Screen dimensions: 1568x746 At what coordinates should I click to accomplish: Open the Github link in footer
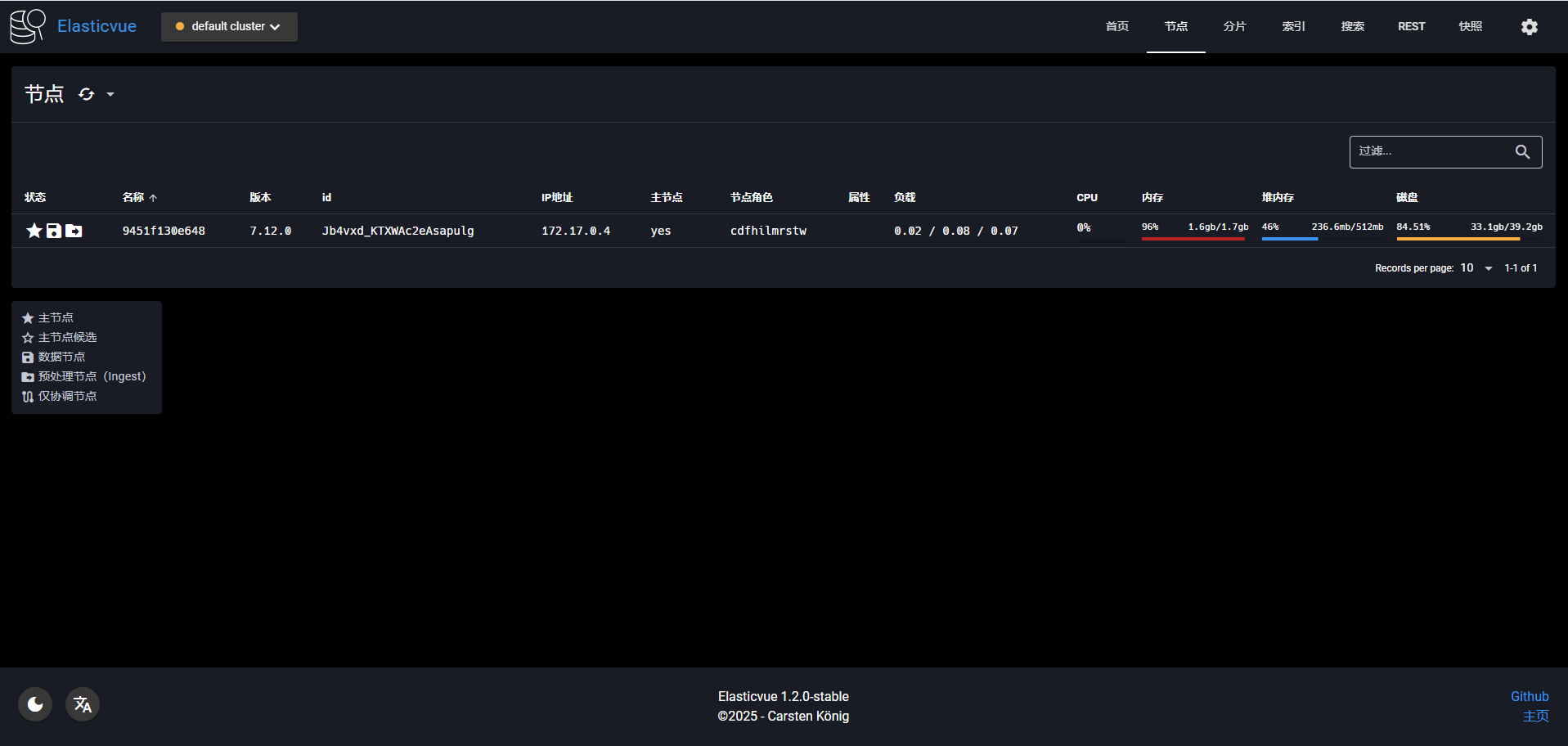point(1529,696)
